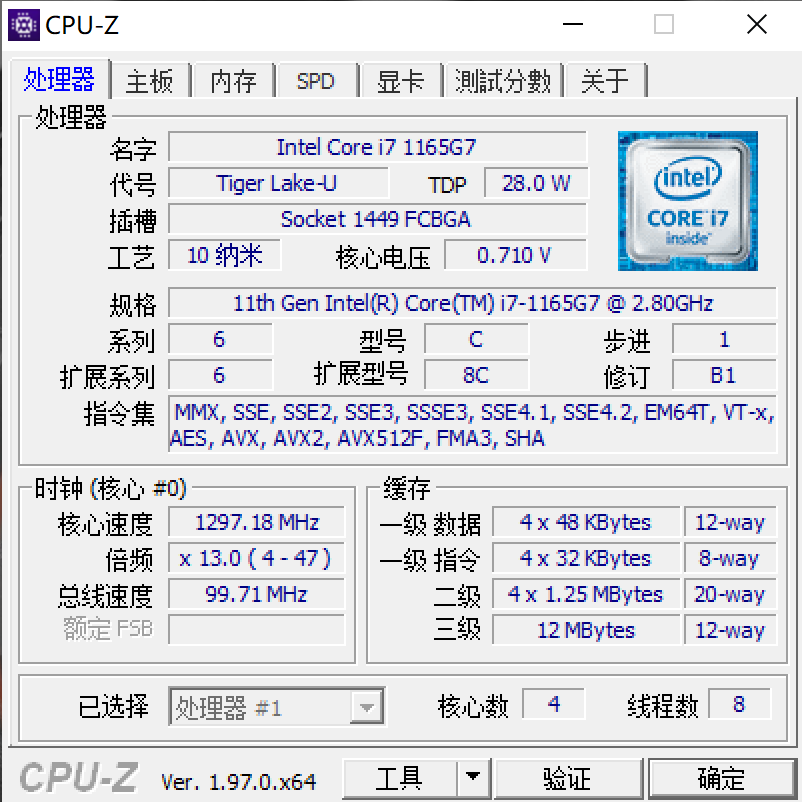This screenshot has width=802, height=802.
Task: Go to the 測試分數 tab
Action: click(x=503, y=81)
